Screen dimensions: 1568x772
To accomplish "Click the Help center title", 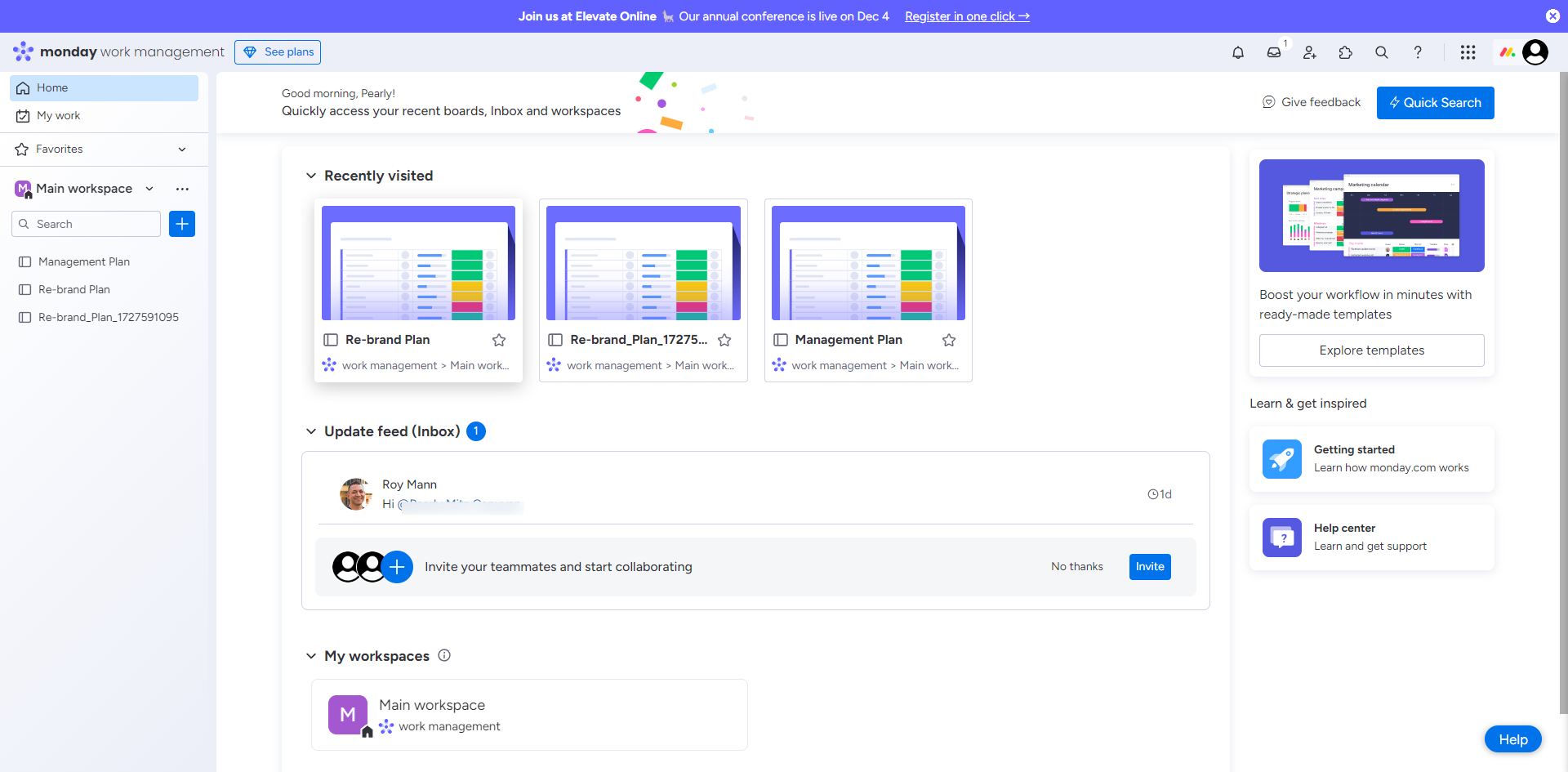I will tap(1344, 528).
